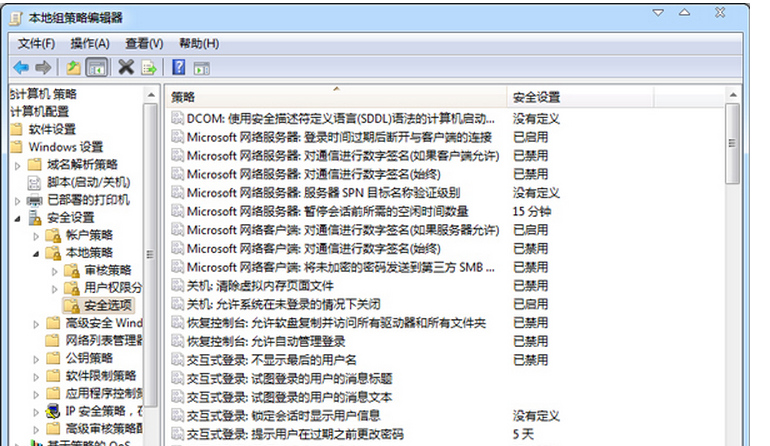
Task: Click policy icon beside DCOM entry
Action: [x=177, y=118]
